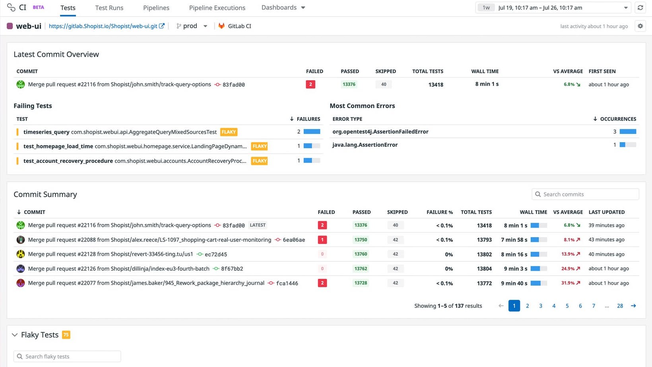This screenshot has height=367, width=652.
Task: Click passed count 13750 badge
Action: [361, 240]
